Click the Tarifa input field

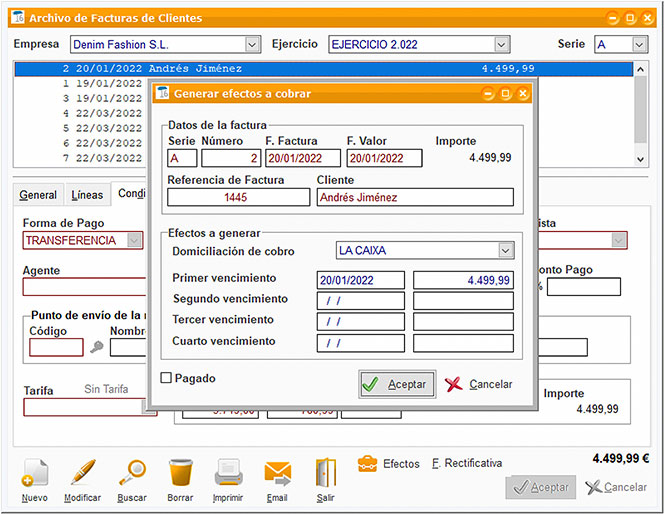pyautogui.click(x=85, y=407)
